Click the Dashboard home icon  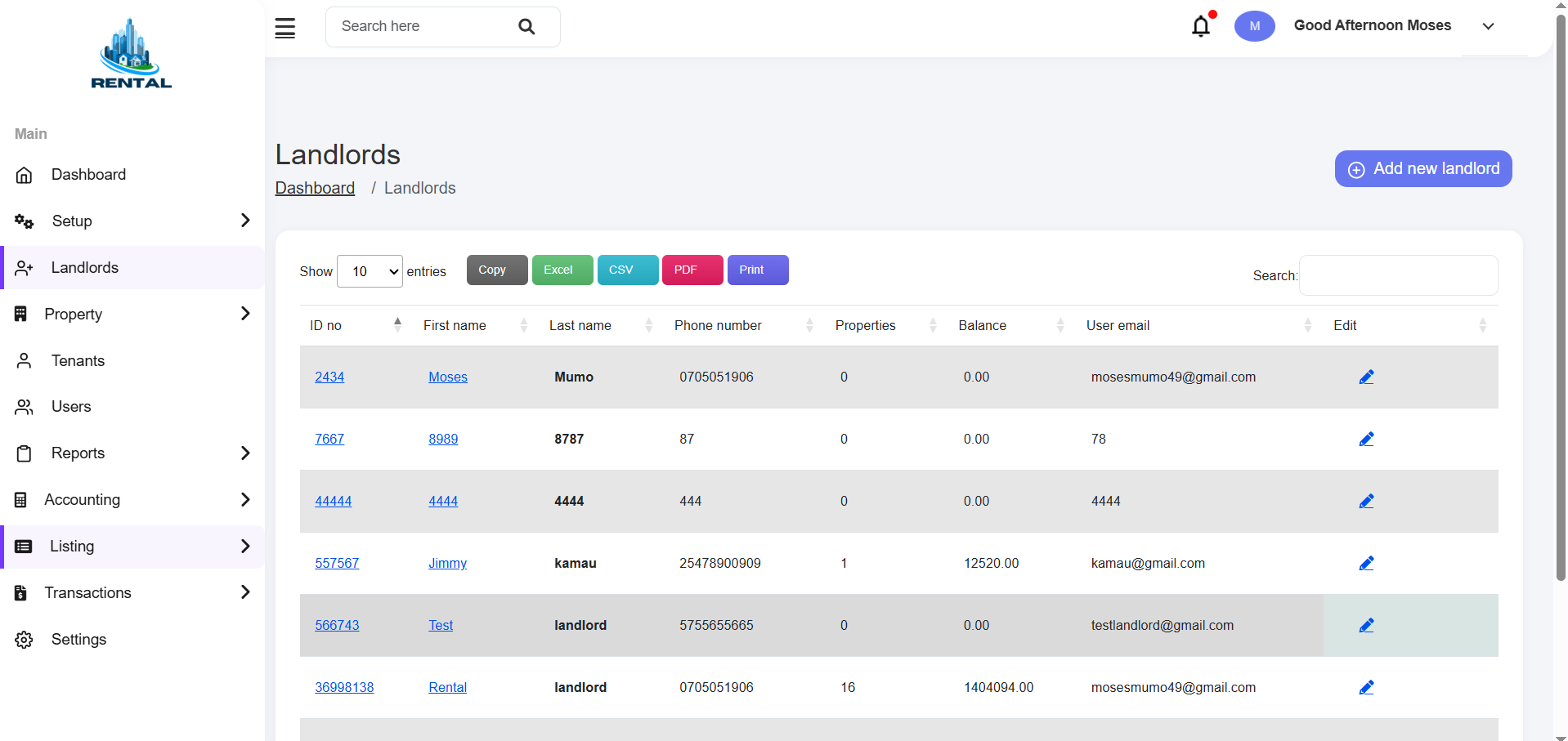[x=25, y=175]
